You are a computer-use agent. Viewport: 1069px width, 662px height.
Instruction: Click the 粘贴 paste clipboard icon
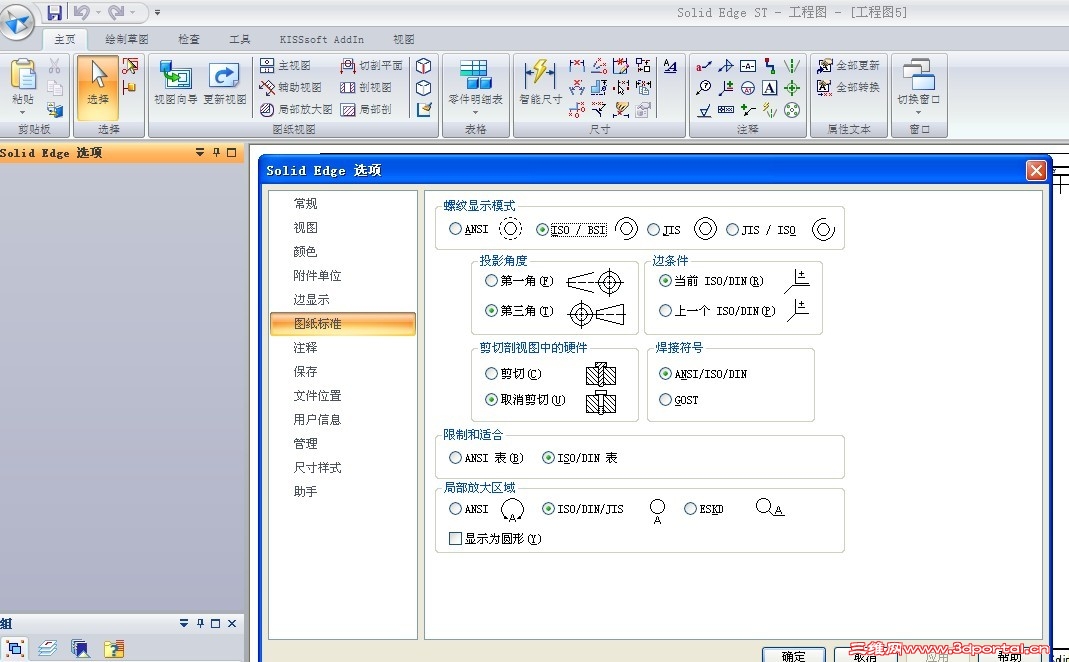(22, 74)
